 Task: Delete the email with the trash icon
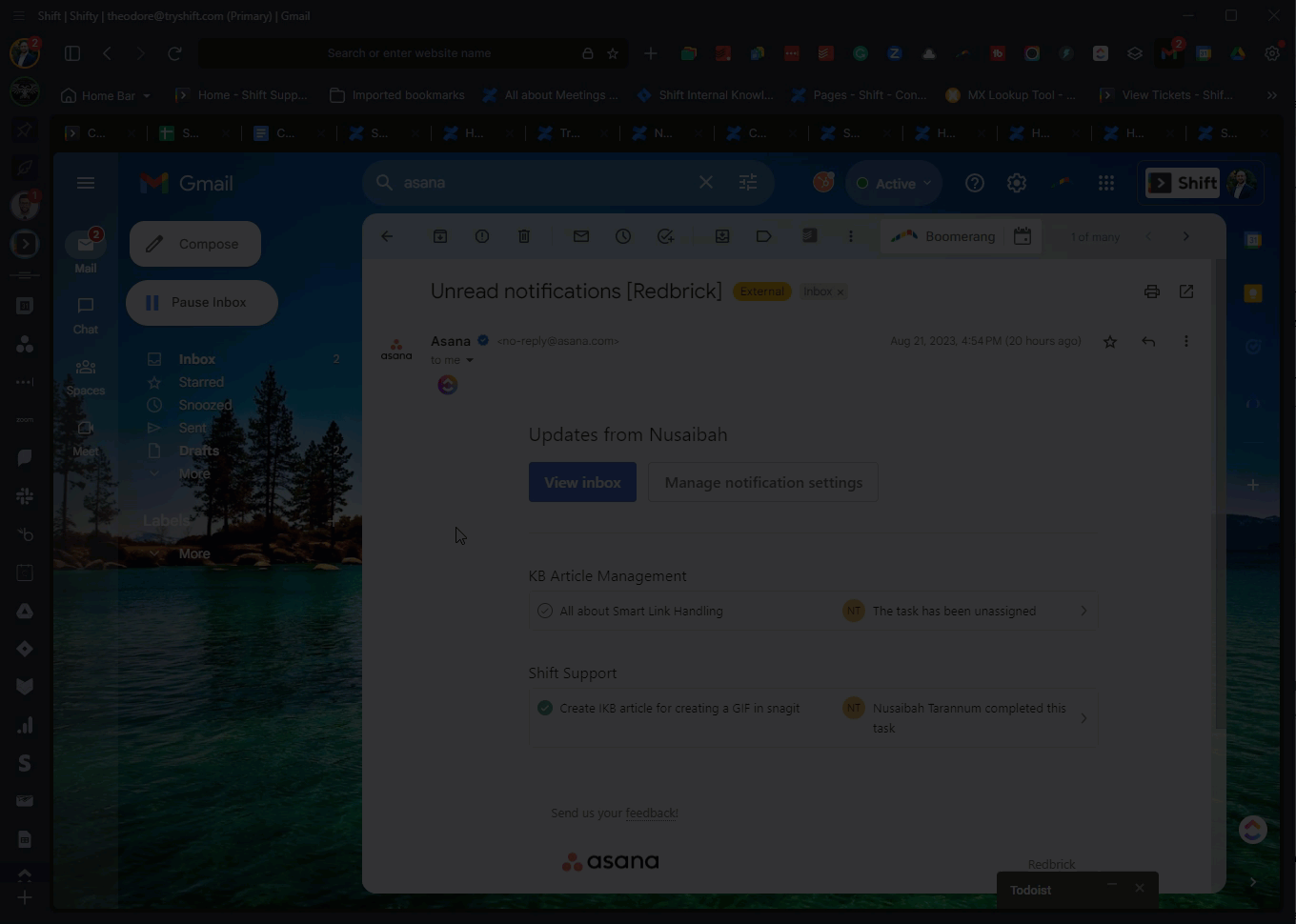(x=524, y=236)
